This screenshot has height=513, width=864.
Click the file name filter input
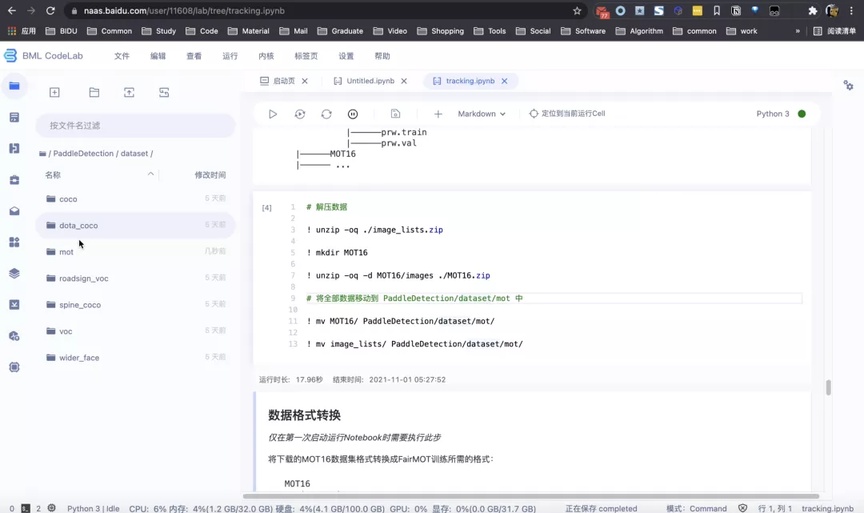click(x=136, y=126)
